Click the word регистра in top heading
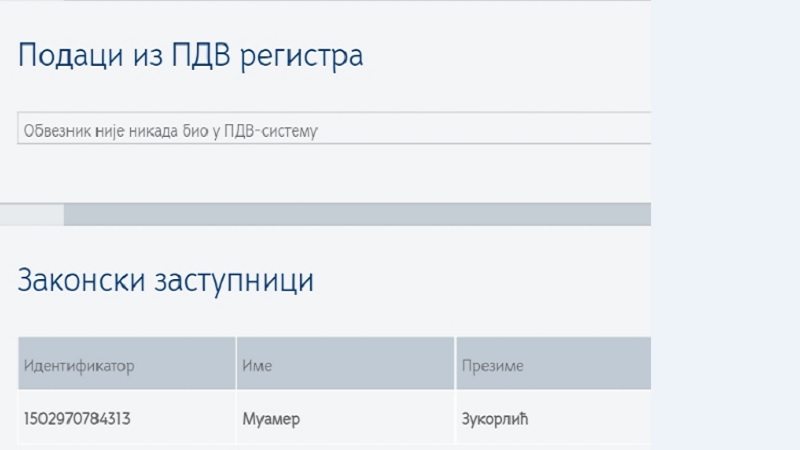This screenshot has height=450, width=800. tap(302, 56)
